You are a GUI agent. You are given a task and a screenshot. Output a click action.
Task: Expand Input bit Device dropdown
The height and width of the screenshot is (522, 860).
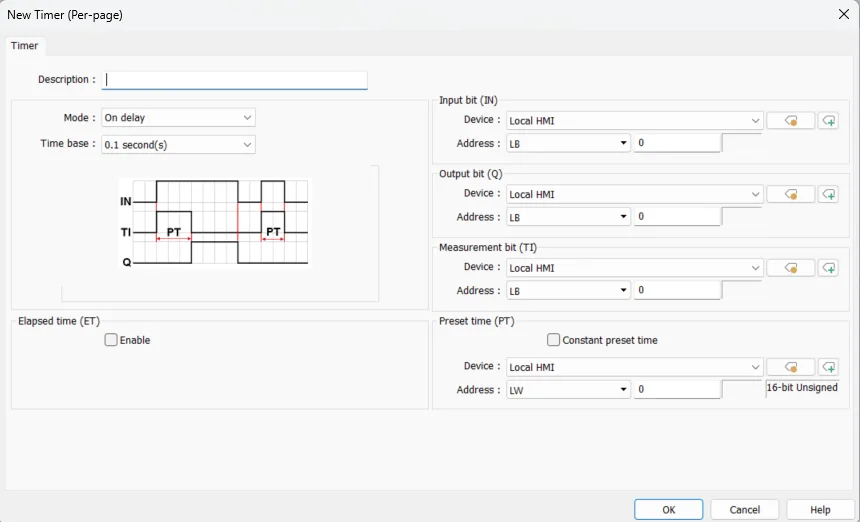click(635, 121)
